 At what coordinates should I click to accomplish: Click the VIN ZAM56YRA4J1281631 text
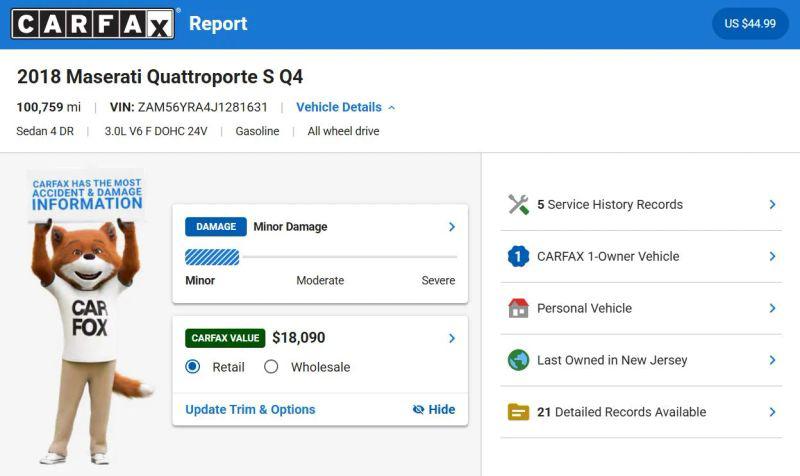pos(189,107)
